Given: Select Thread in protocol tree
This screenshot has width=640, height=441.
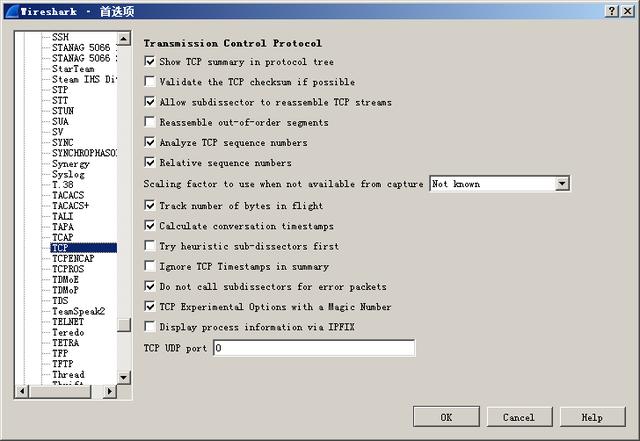Looking at the screenshot, I should point(68,374).
